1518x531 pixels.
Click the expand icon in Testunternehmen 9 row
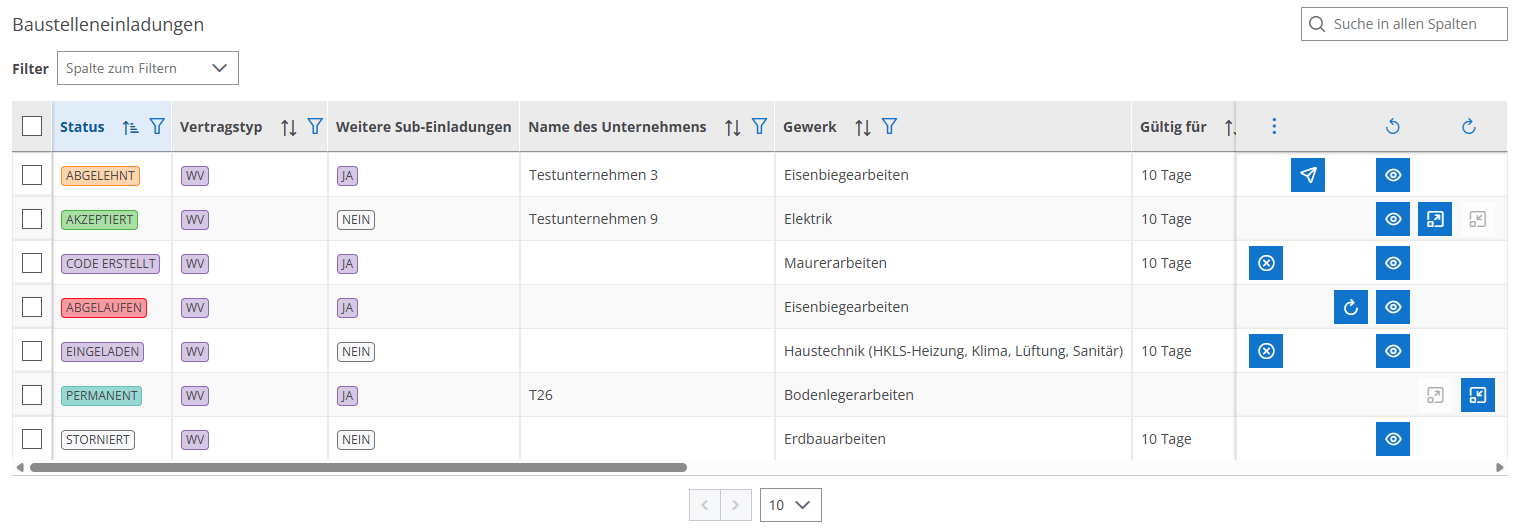pyautogui.click(x=1434, y=219)
